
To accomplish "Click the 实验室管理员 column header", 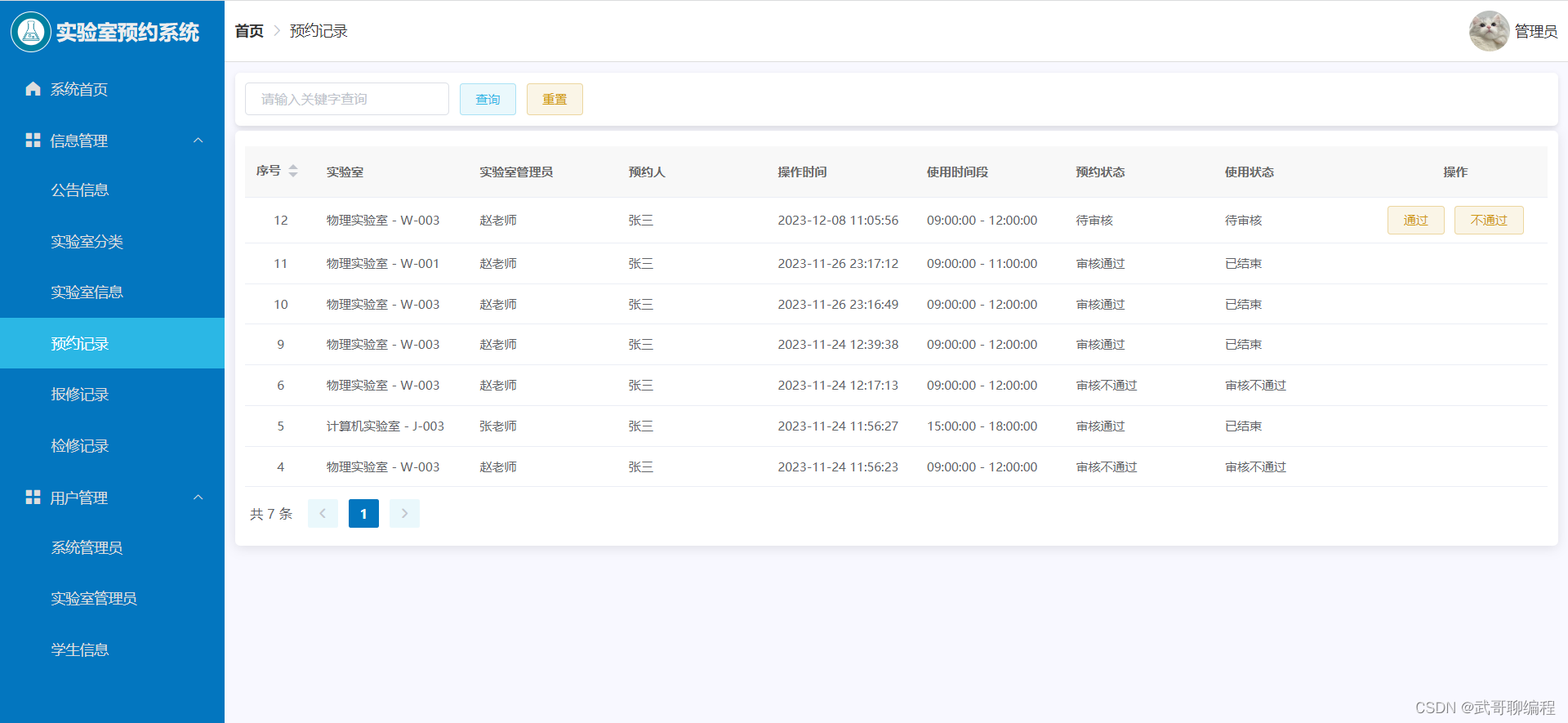I will click(x=516, y=172).
